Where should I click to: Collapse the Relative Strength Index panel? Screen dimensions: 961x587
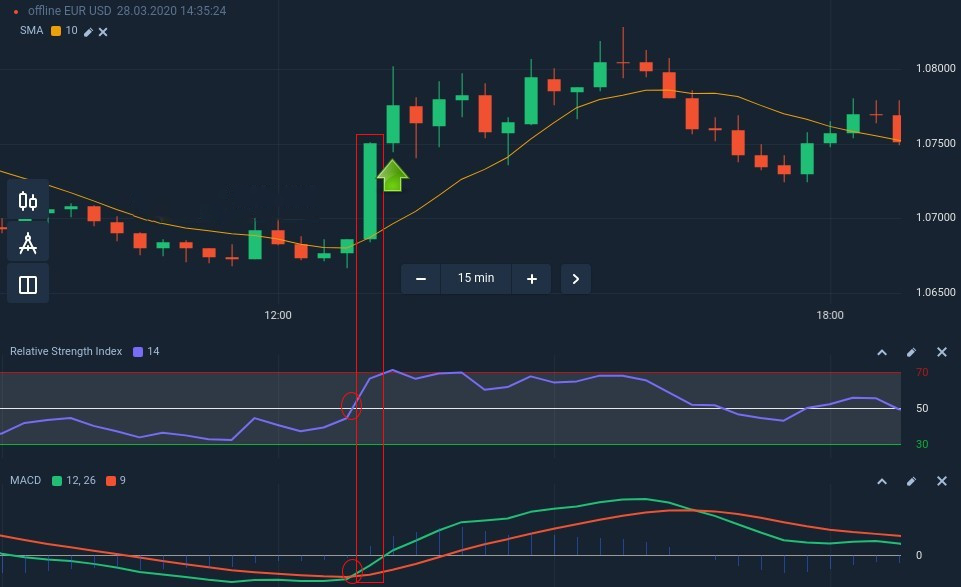click(882, 352)
